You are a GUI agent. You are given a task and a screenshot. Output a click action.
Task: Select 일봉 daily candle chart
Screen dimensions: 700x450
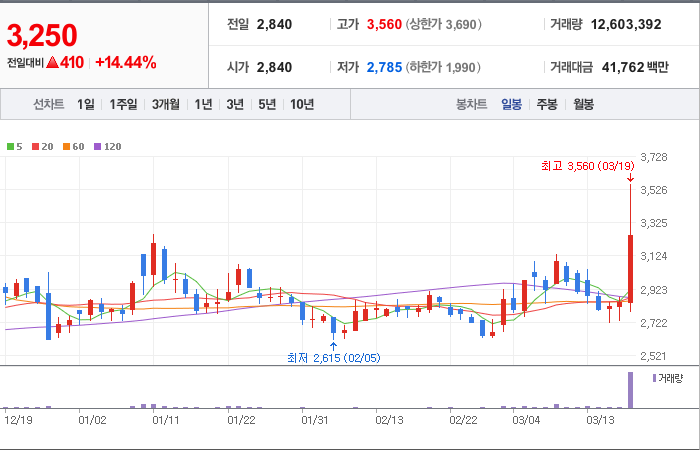[511, 105]
